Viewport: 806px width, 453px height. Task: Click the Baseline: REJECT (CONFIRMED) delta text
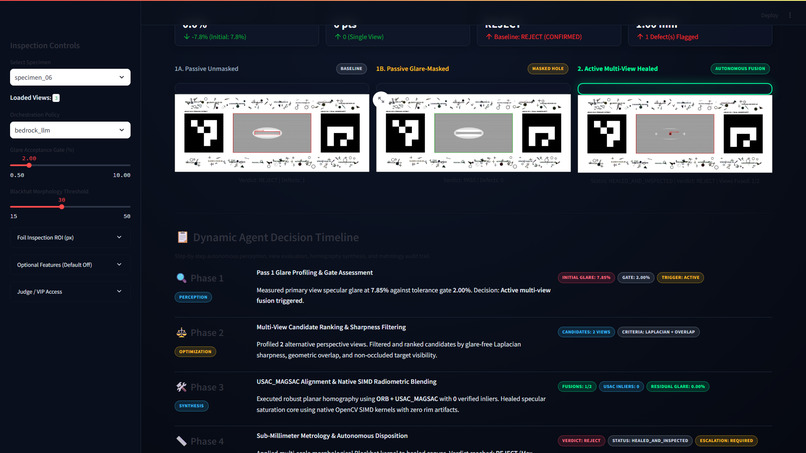pyautogui.click(x=534, y=37)
